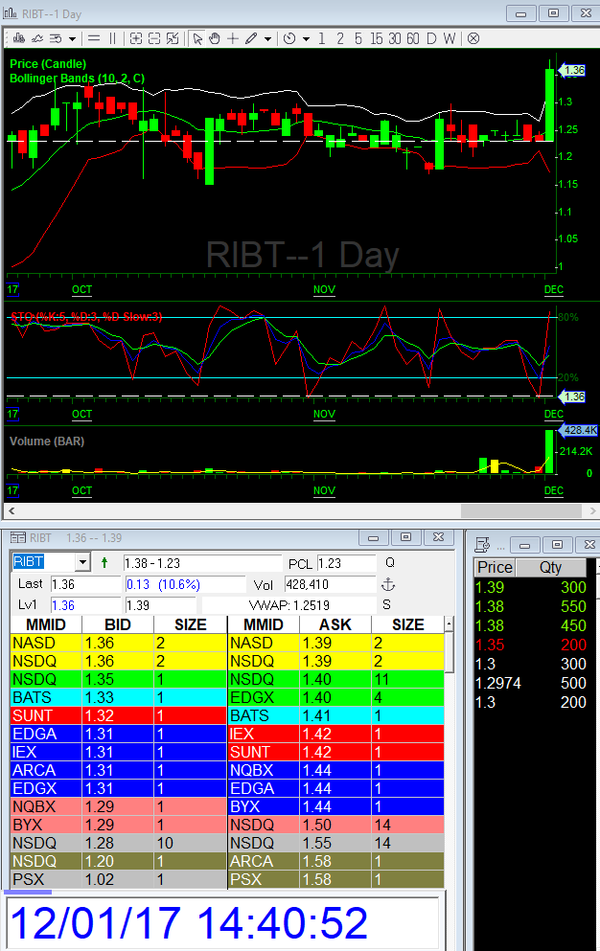
Task: Set chart to Weekly interval W
Action: click(449, 38)
